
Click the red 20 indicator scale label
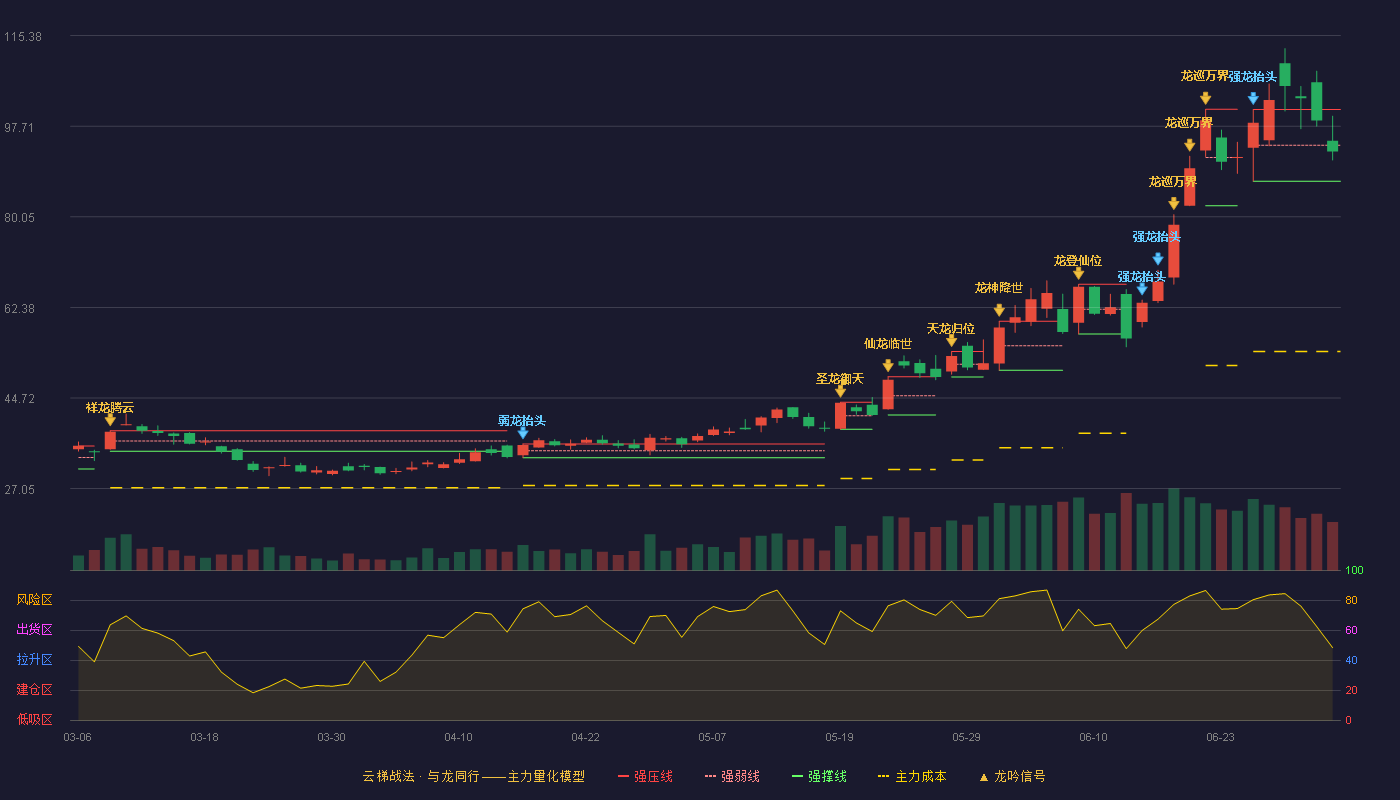click(1350, 690)
